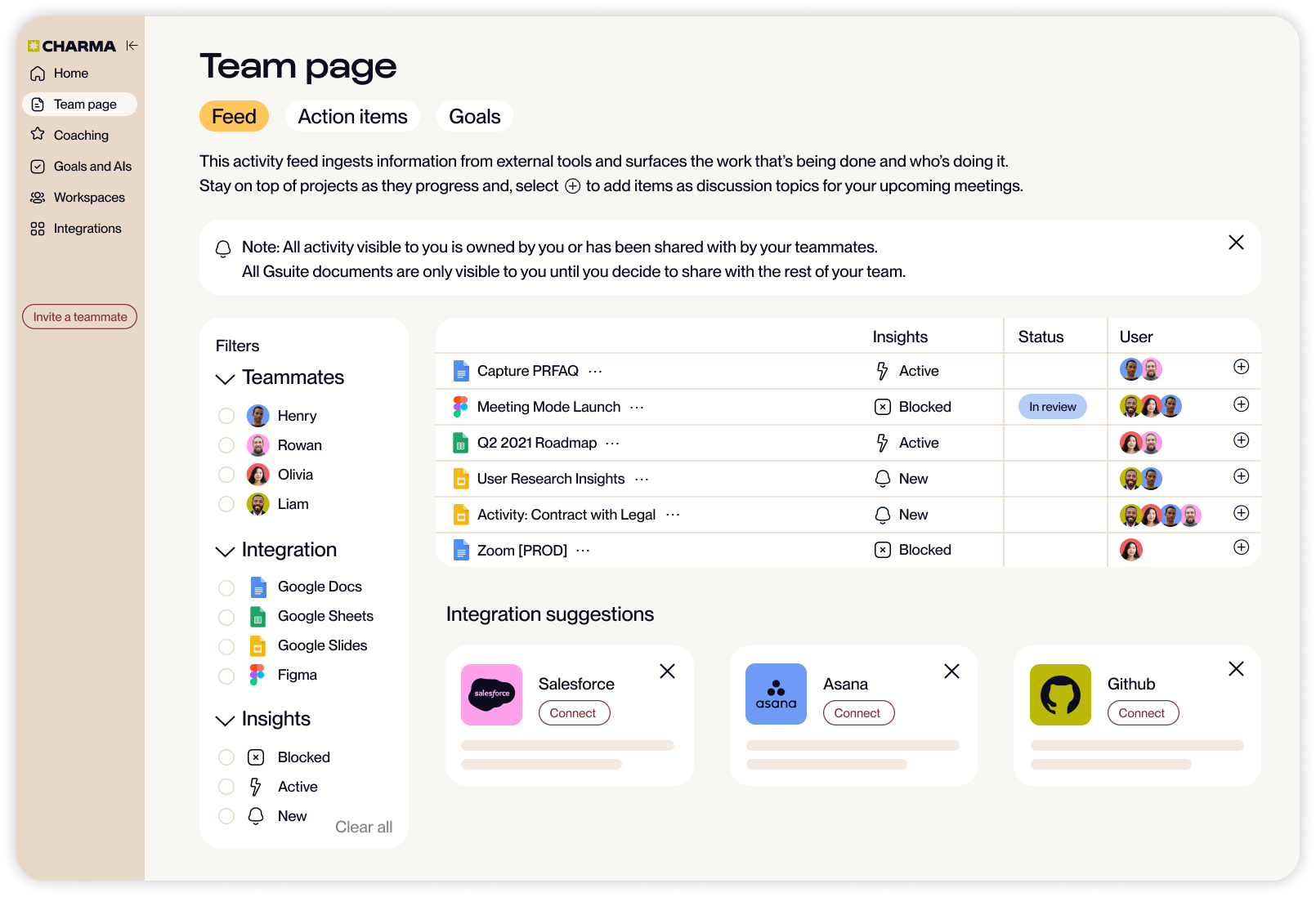
Task: Collapse the Integration filter section
Action: [x=225, y=551]
